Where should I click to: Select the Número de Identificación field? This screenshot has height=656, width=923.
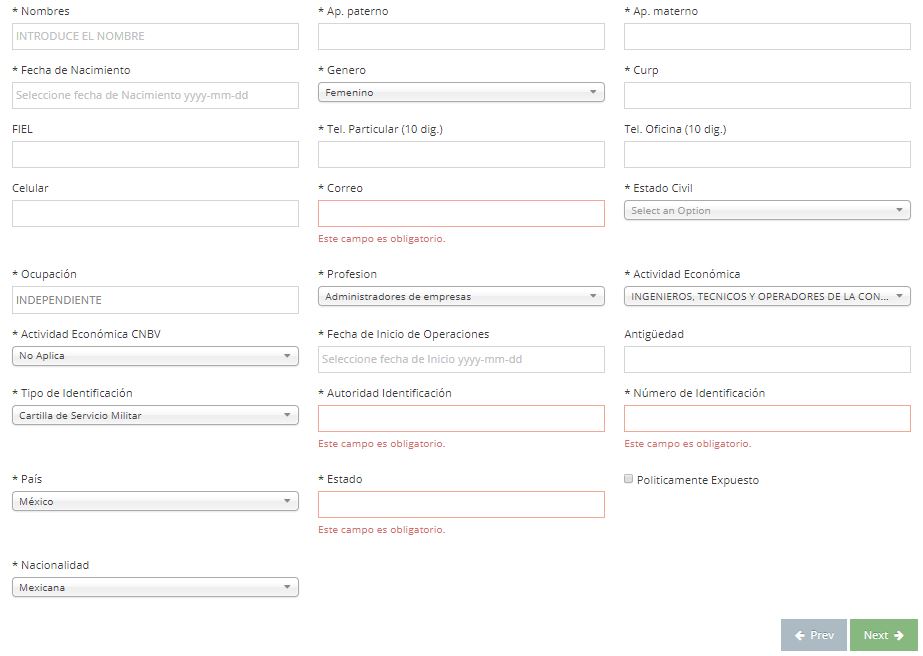[x=767, y=419]
